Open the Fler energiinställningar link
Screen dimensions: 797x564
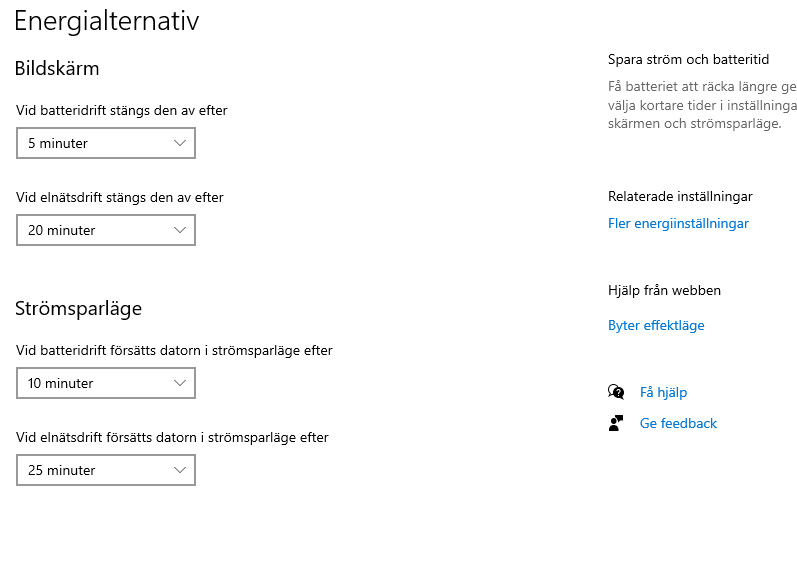click(x=678, y=223)
